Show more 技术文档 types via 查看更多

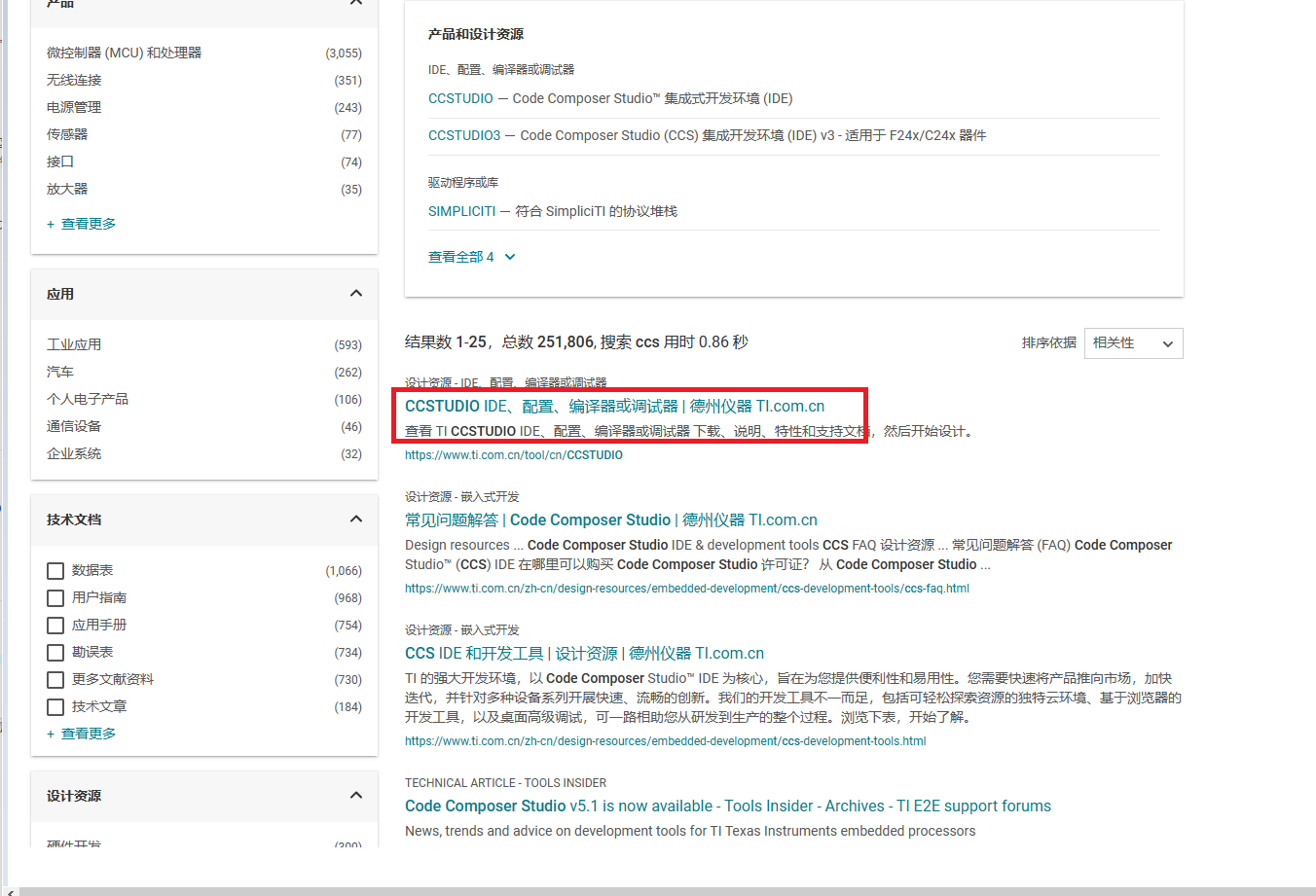click(x=82, y=734)
